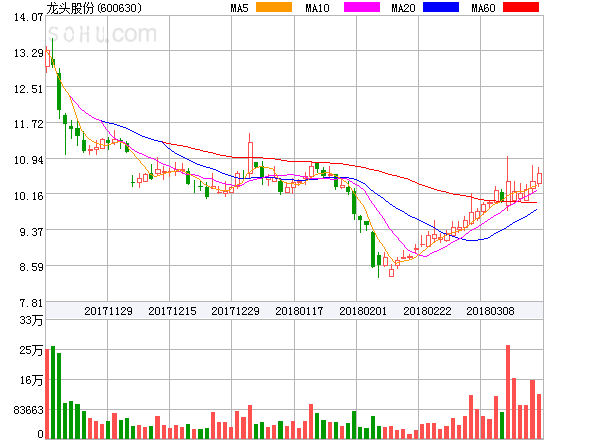
Task: Click the 12.51 price axis label
Action: (28, 89)
